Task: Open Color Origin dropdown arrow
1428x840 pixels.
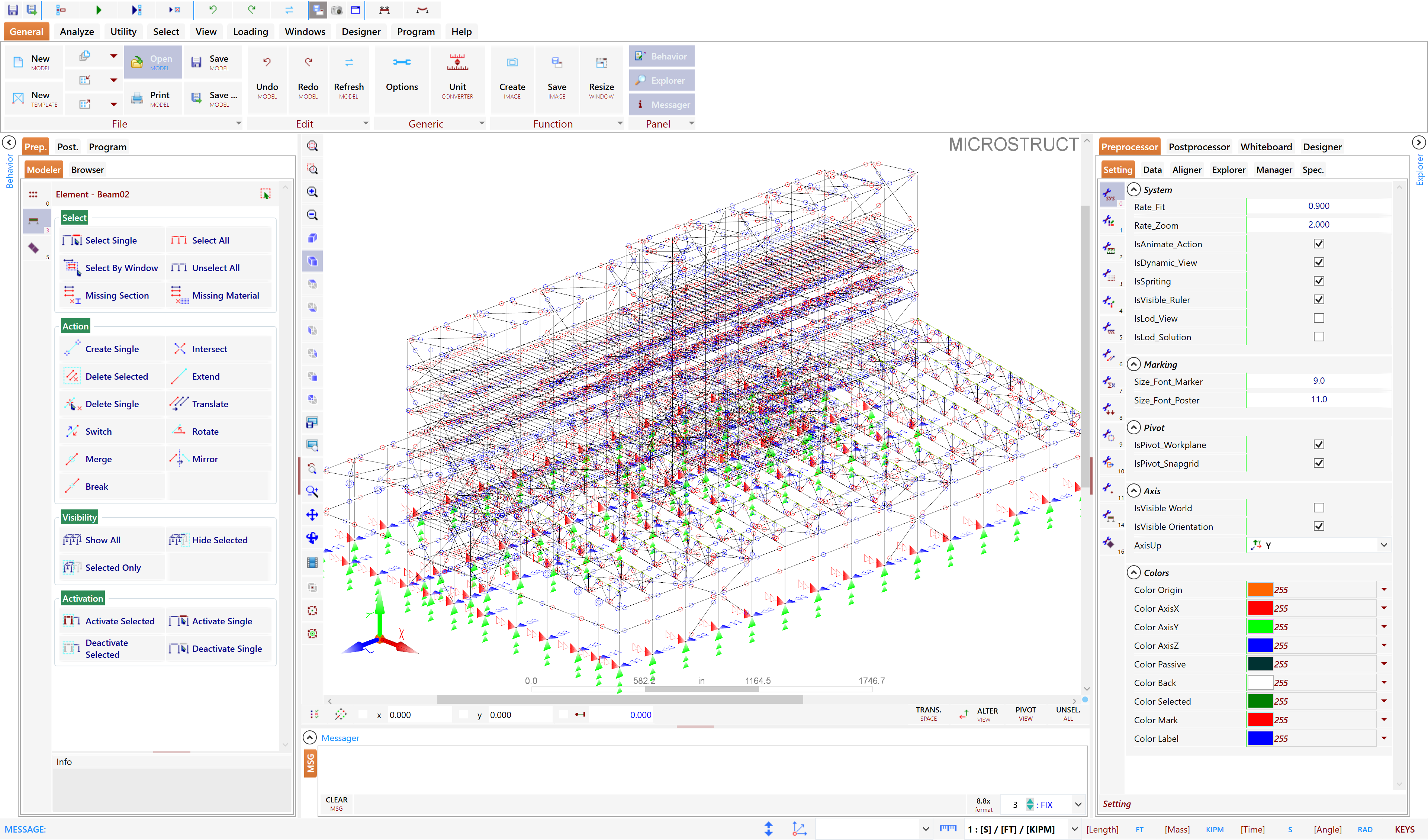Action: pos(1384,589)
